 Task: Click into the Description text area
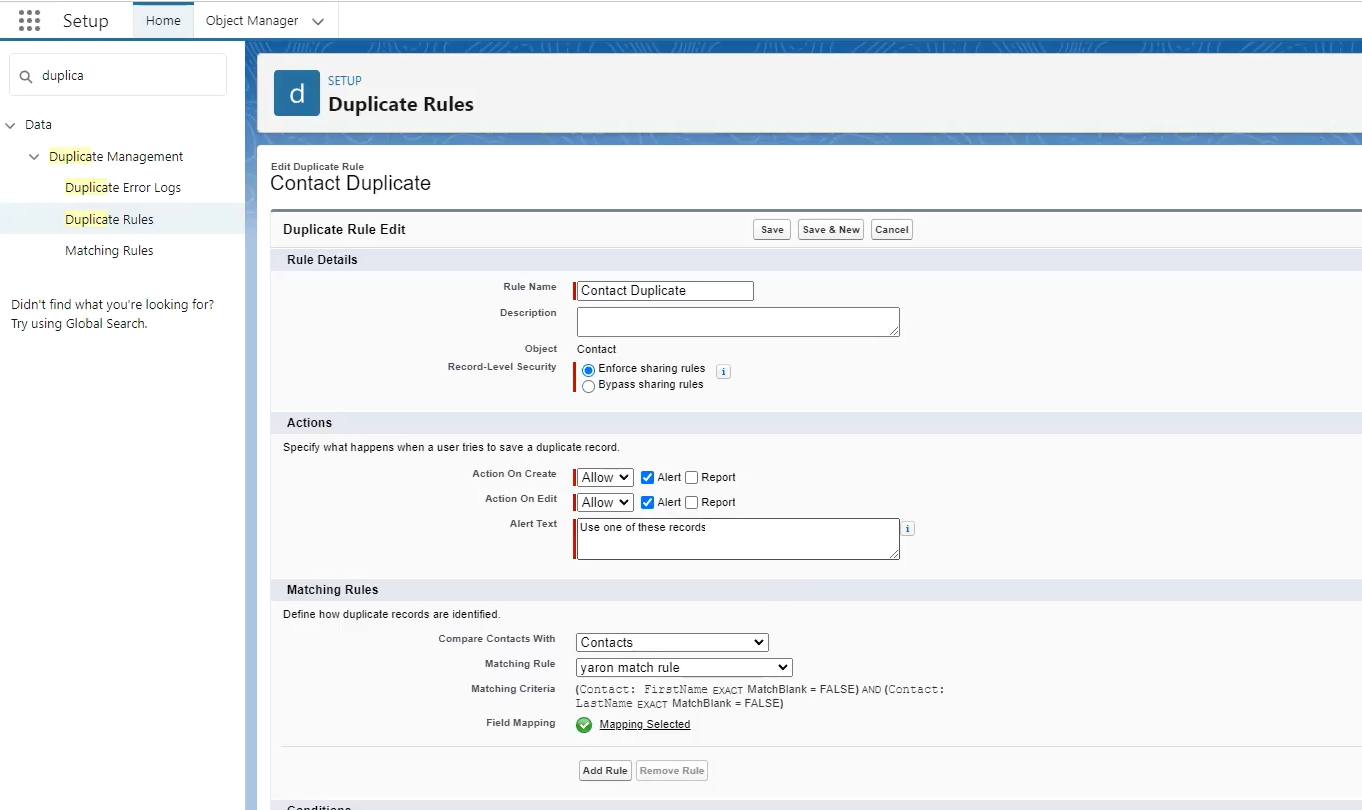click(738, 322)
